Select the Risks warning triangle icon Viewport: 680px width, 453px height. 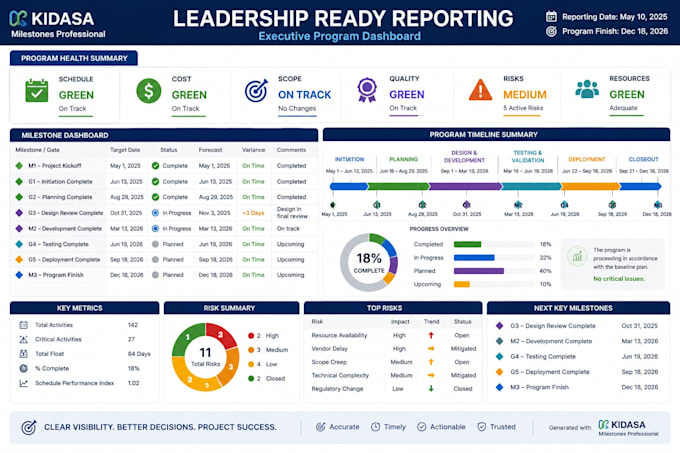point(481,90)
